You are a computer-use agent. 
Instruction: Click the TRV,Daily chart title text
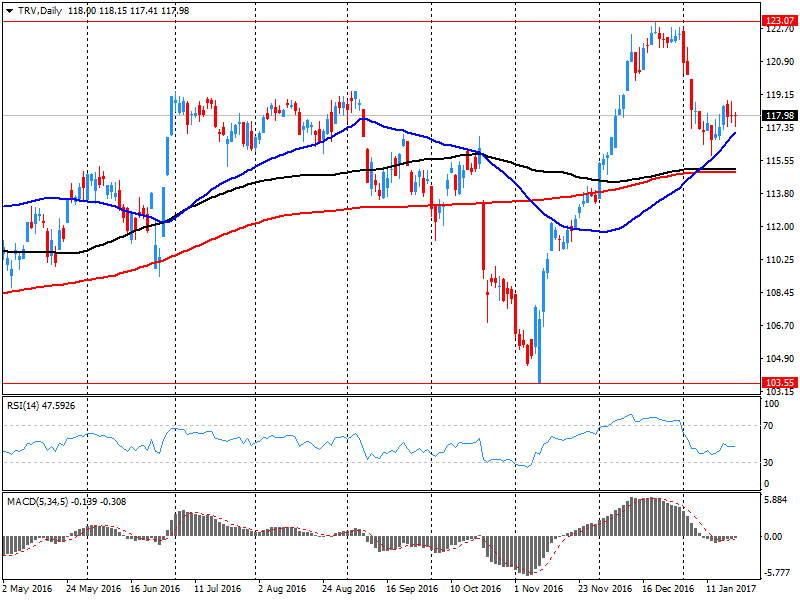(40, 11)
